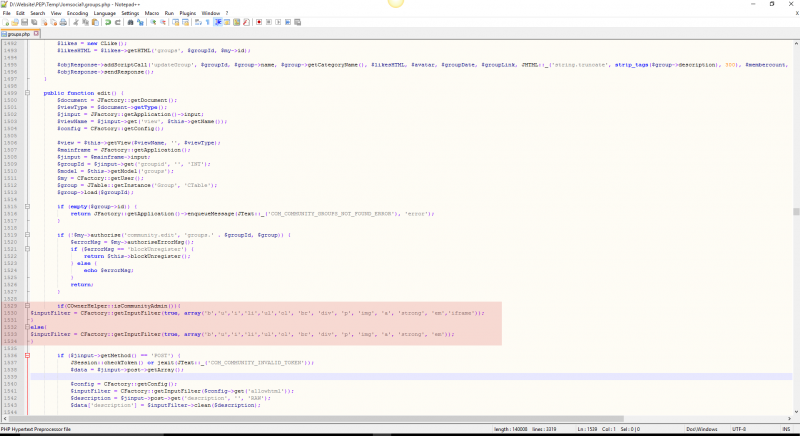The width and height of the screenshot is (800, 436).
Task: Zoom in using the magnifier plus icon
Action: [x=153, y=22]
